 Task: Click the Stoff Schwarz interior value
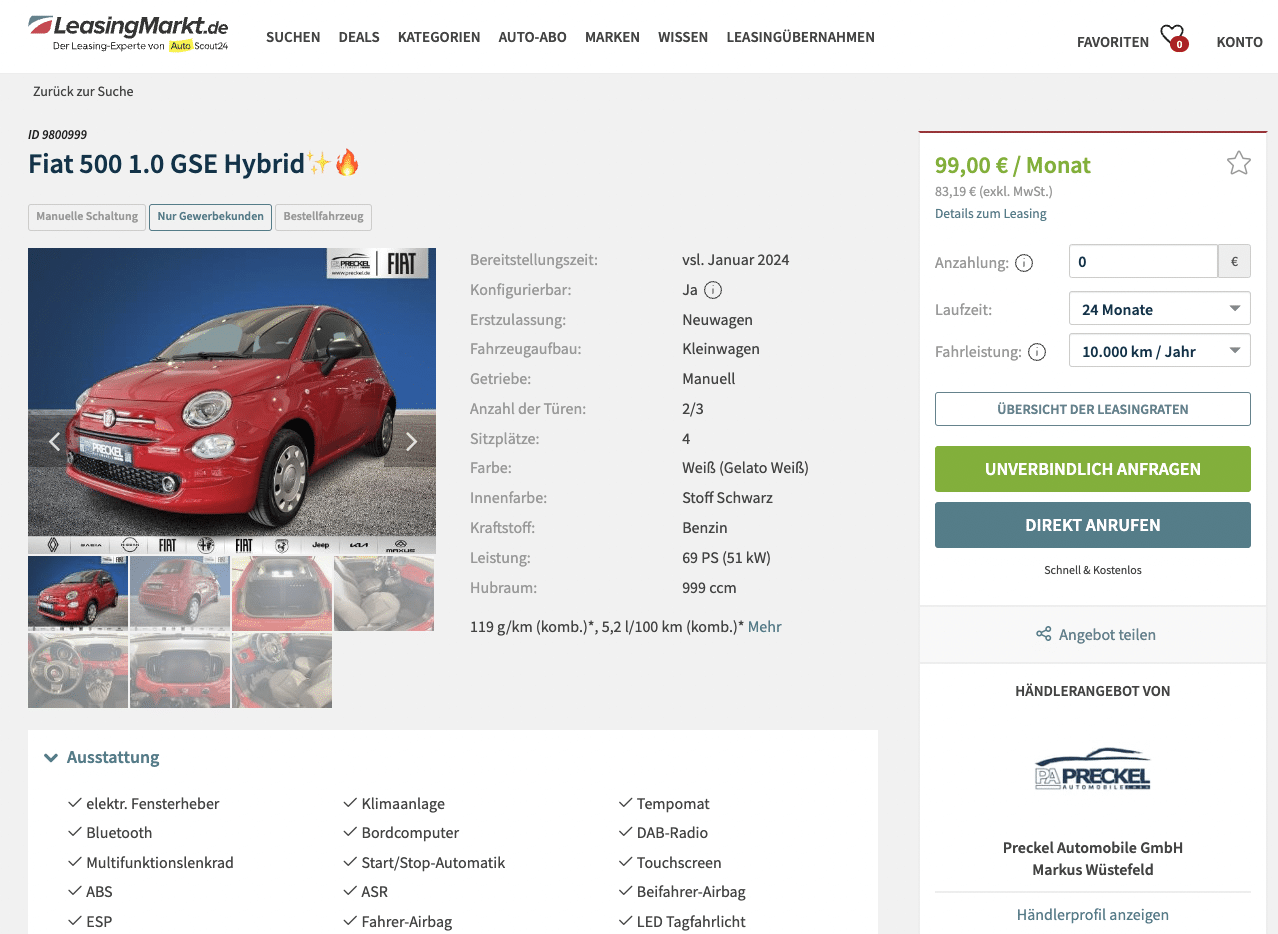pyautogui.click(x=727, y=497)
